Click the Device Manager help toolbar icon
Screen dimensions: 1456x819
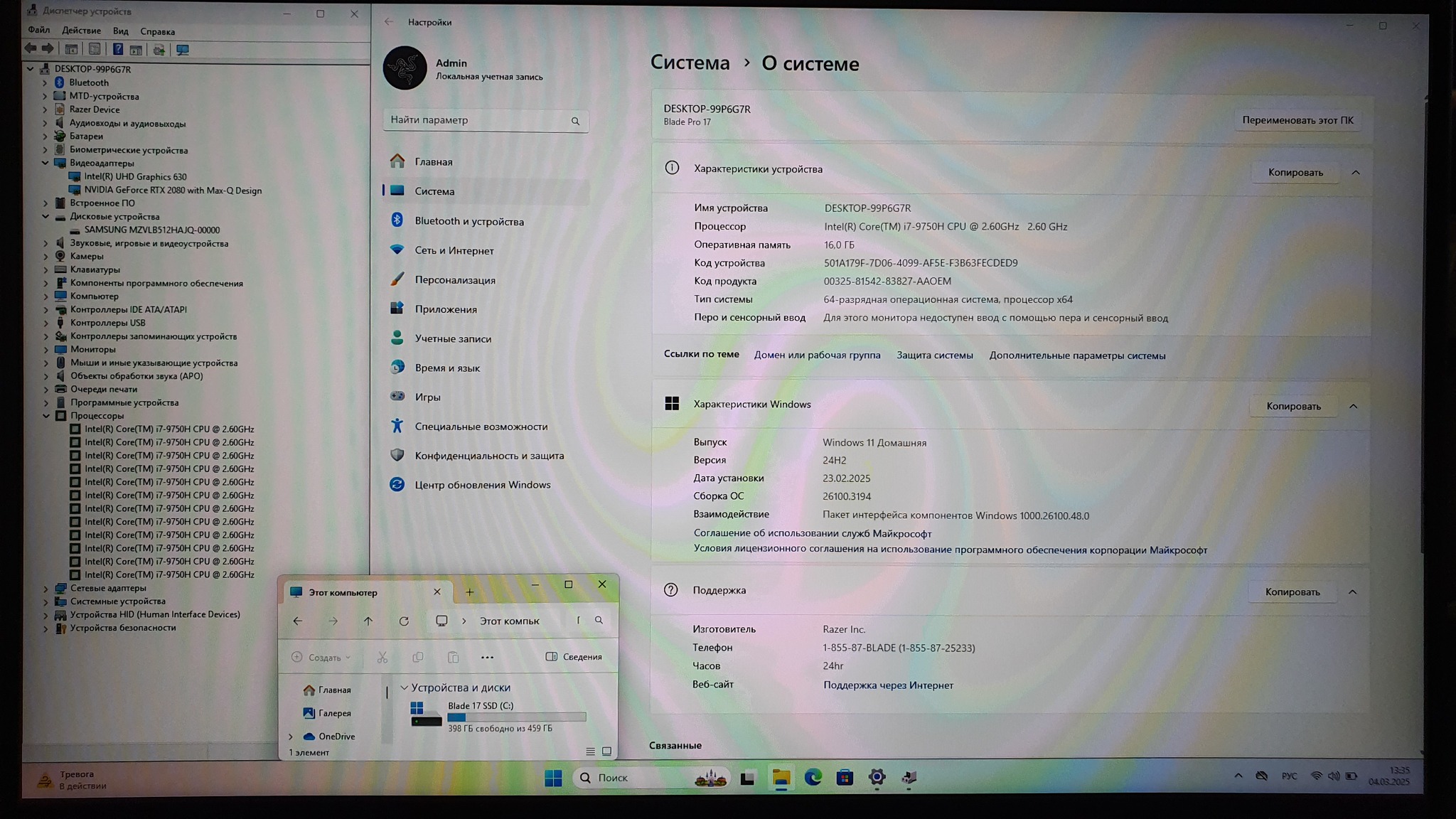pos(118,49)
